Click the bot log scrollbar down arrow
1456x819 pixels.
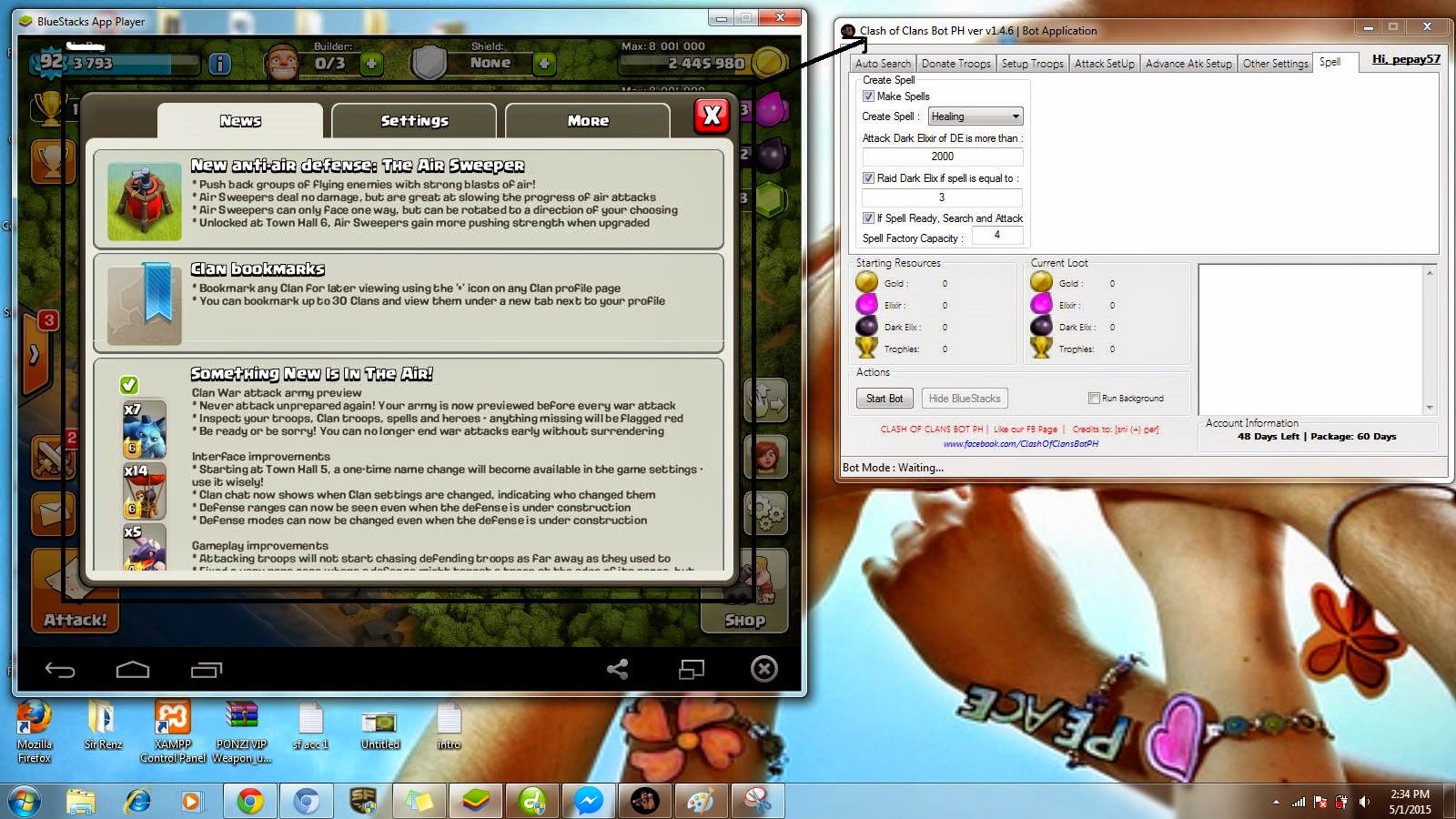click(1430, 408)
